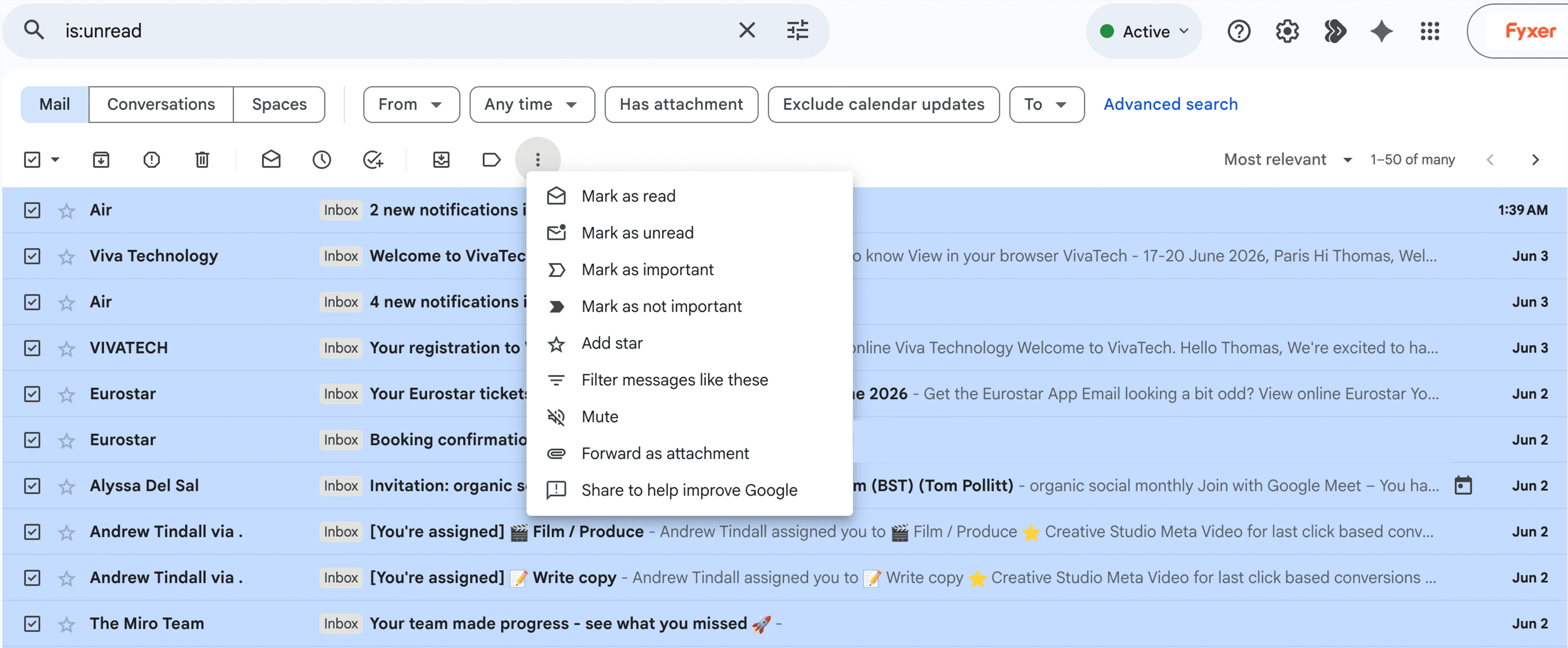This screenshot has height=648, width=1568.
Task: Select Mute from the menu
Action: tap(689, 417)
